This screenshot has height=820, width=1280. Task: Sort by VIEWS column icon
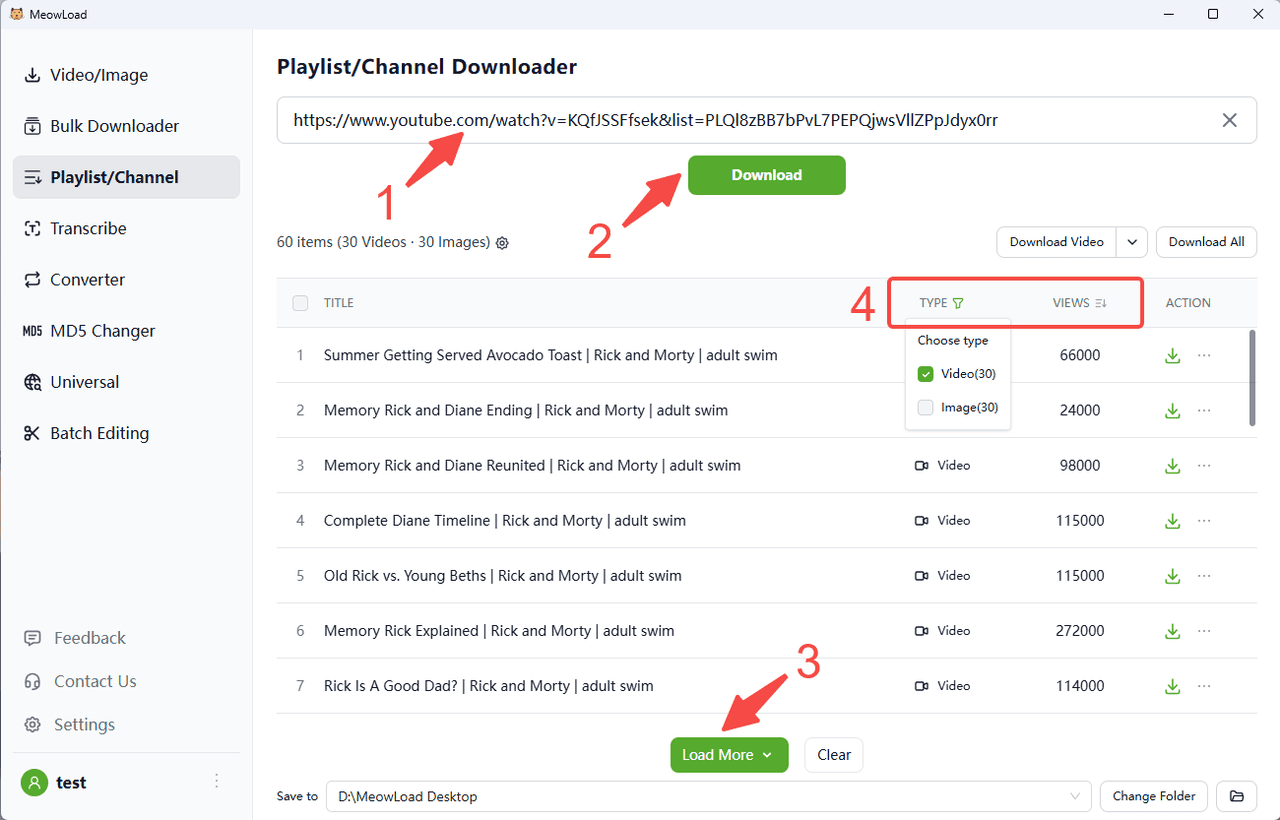point(1101,303)
